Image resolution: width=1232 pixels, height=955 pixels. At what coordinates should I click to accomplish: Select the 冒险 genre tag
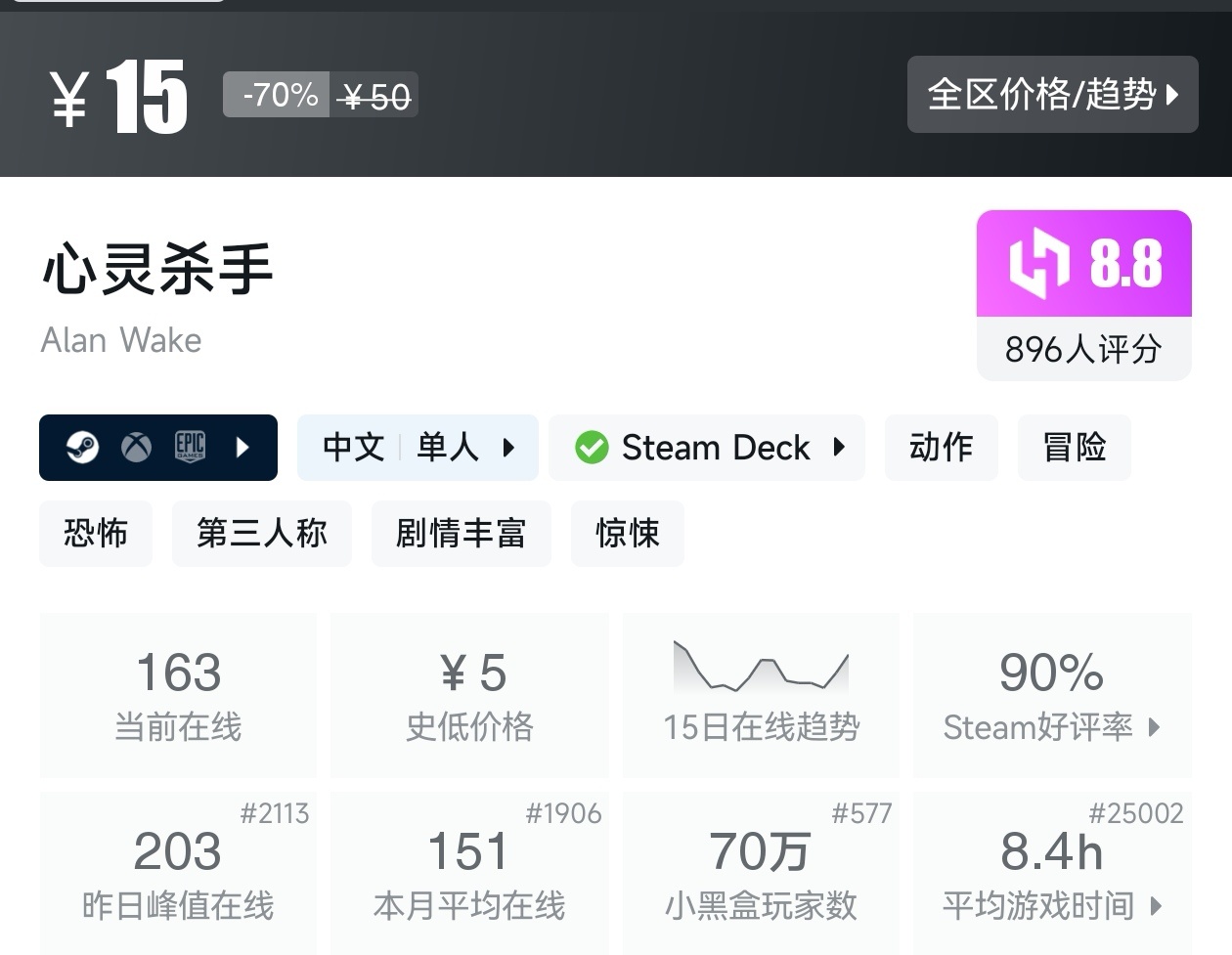tap(1074, 448)
